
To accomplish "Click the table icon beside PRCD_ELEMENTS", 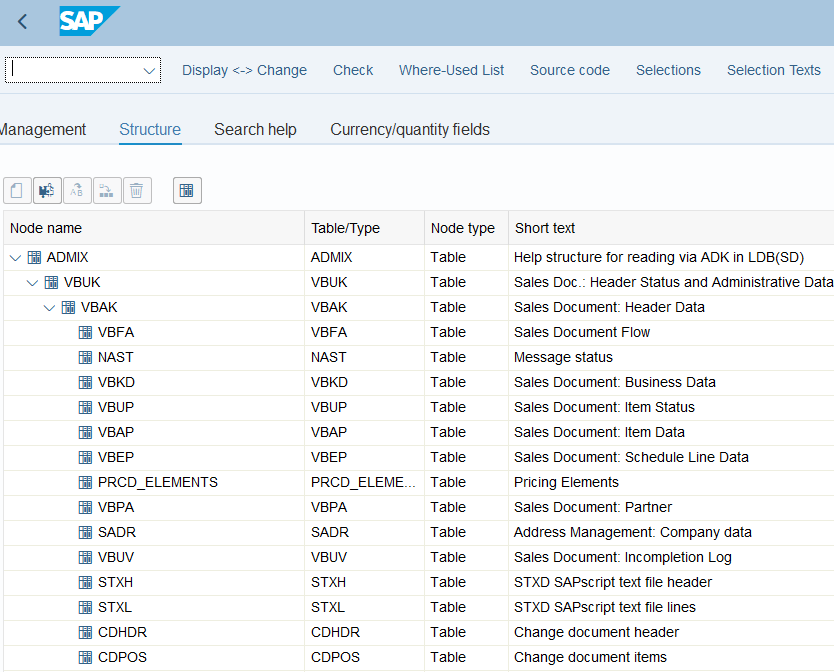I will tap(86, 482).
